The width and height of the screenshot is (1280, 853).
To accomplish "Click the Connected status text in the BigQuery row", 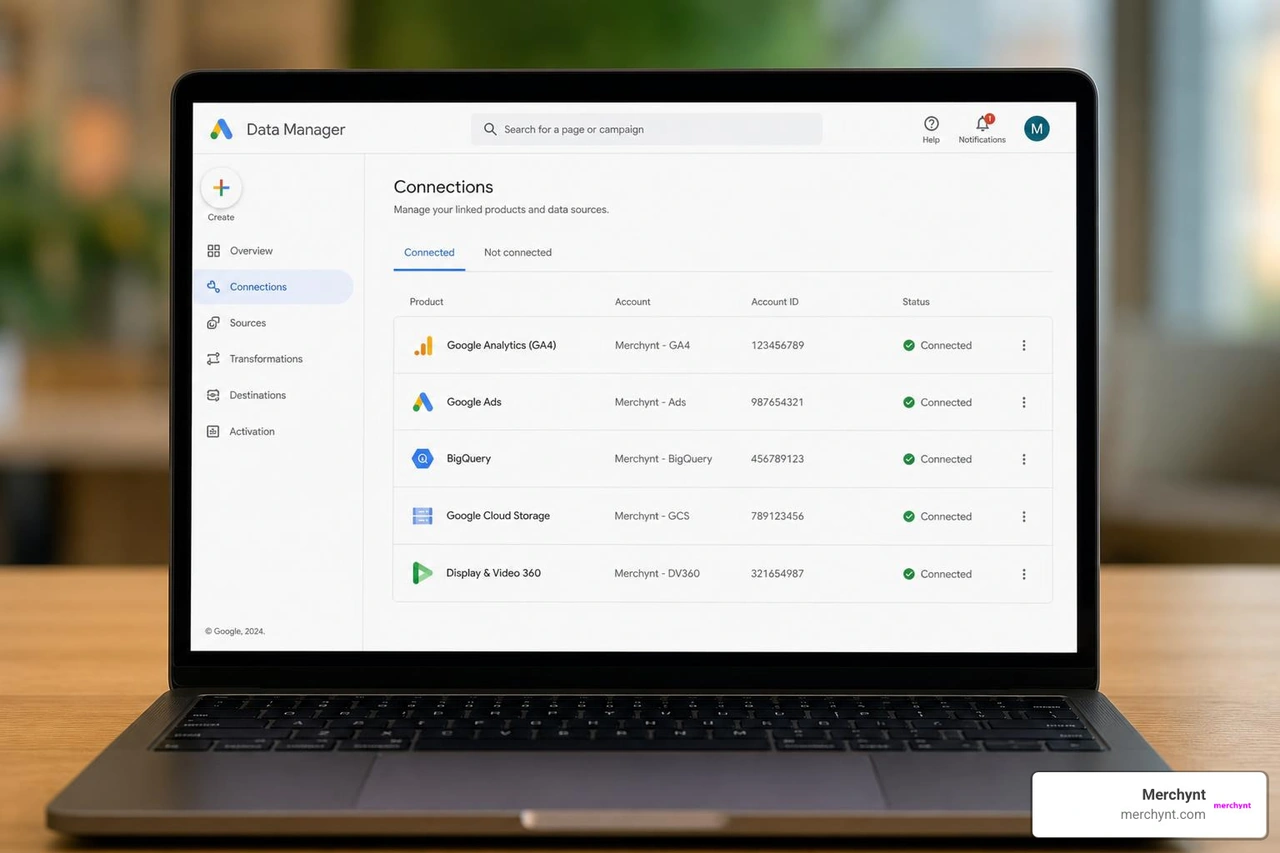I will pos(946,459).
